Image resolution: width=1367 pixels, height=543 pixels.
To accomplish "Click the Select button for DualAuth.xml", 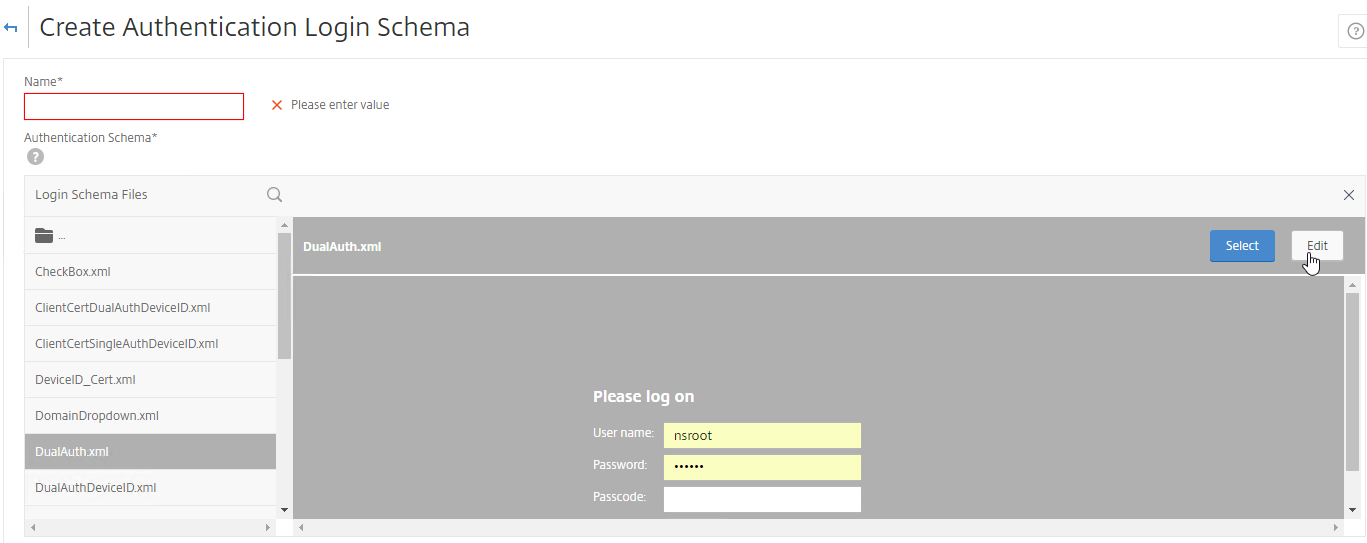I will (1242, 246).
